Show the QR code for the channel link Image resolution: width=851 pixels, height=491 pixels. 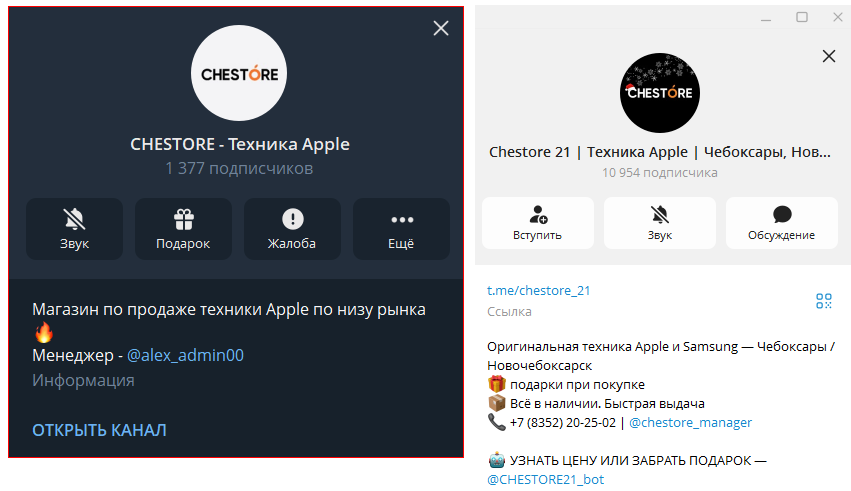(x=824, y=301)
